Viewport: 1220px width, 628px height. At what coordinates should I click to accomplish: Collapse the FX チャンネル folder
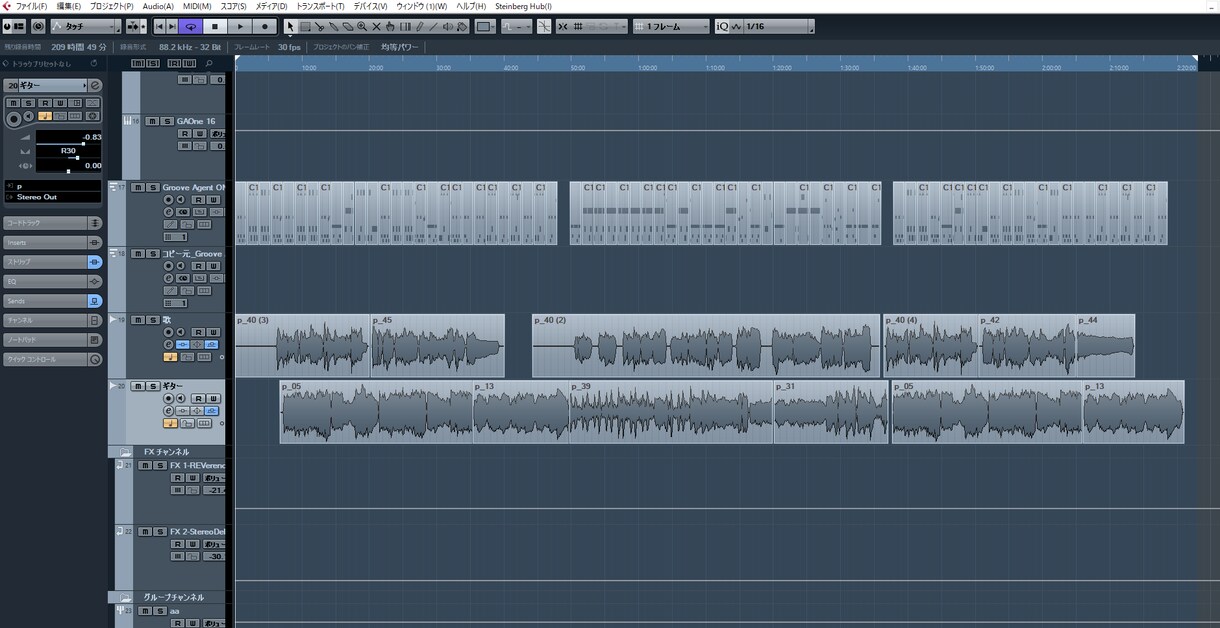click(126, 452)
